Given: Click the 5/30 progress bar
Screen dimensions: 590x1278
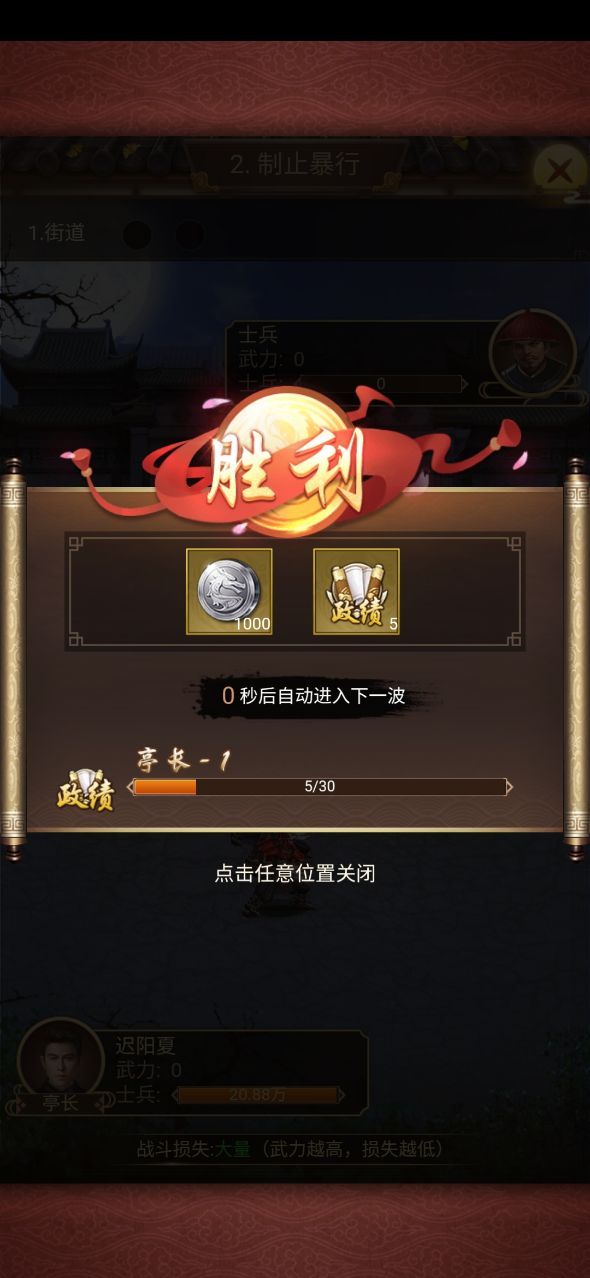Looking at the screenshot, I should (320, 787).
